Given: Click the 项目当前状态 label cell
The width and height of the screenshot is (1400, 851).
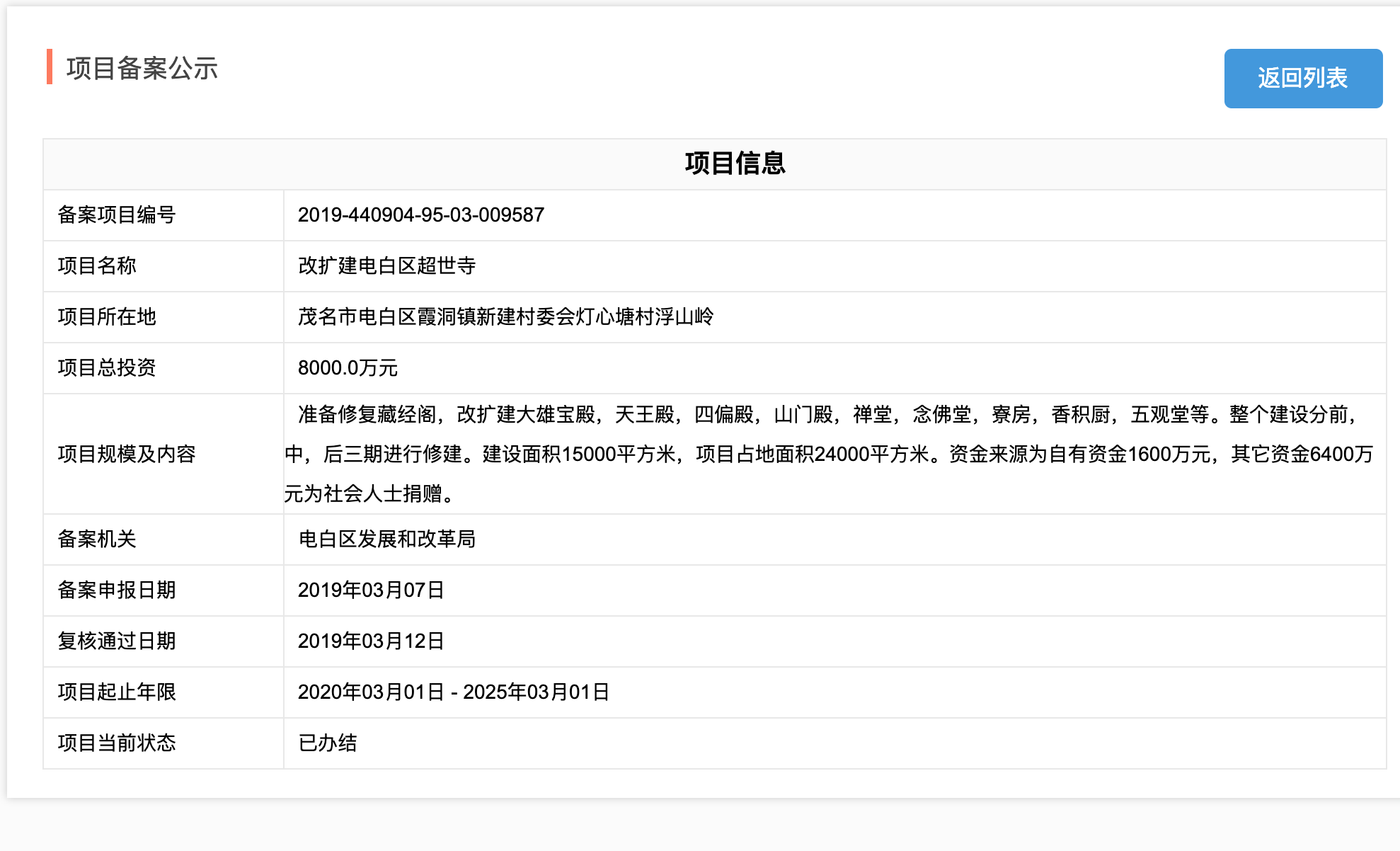Looking at the screenshot, I should coord(117,743).
